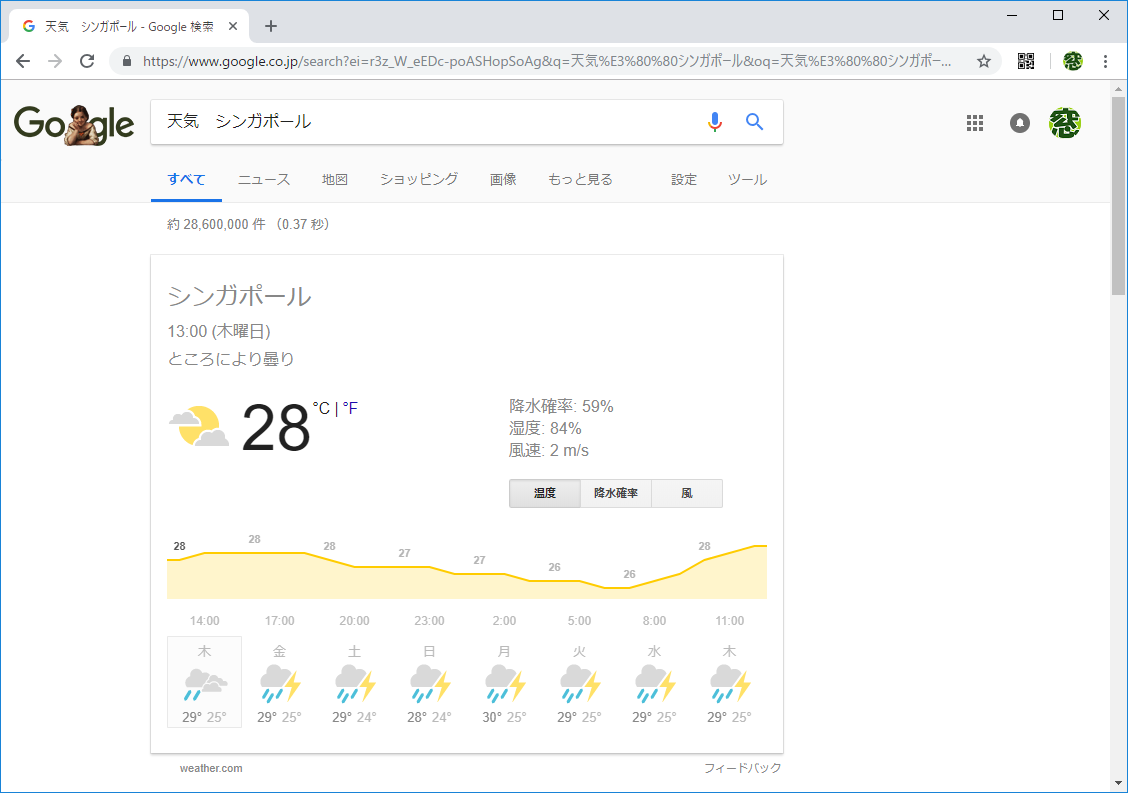
Task: Click the Google account profile avatar
Action: click(x=1064, y=121)
